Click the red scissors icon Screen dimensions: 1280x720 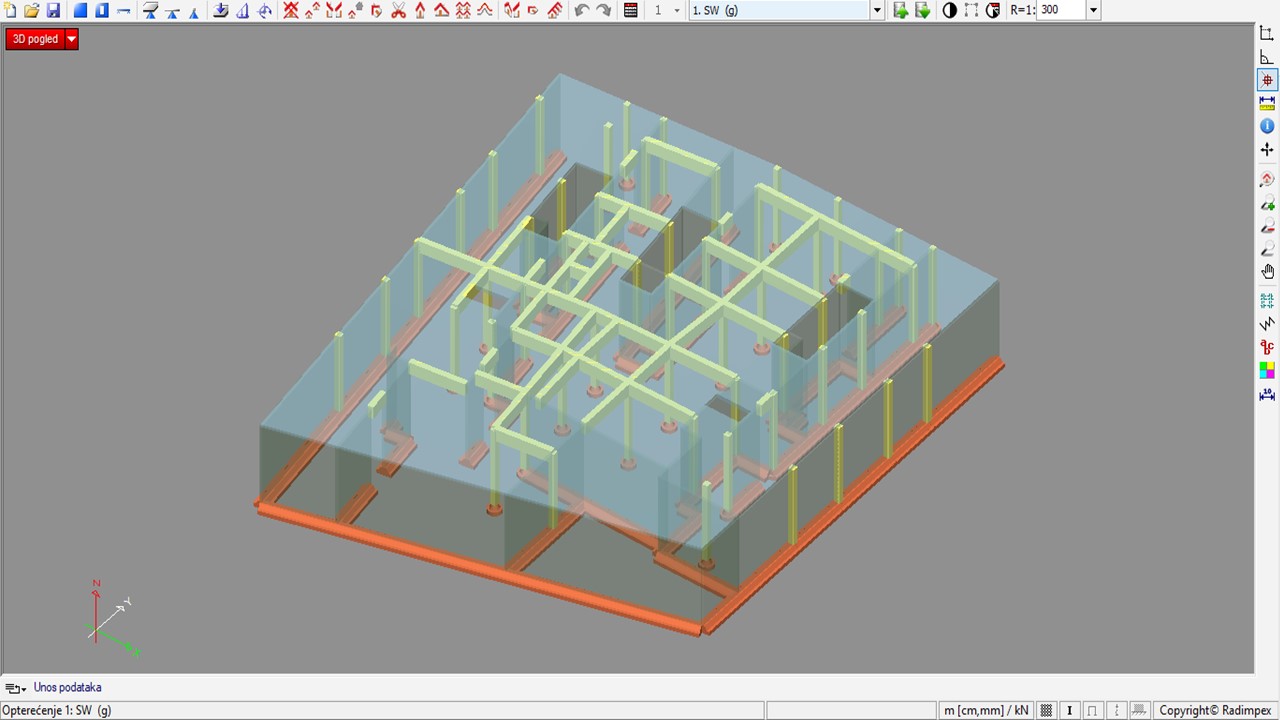tap(399, 10)
